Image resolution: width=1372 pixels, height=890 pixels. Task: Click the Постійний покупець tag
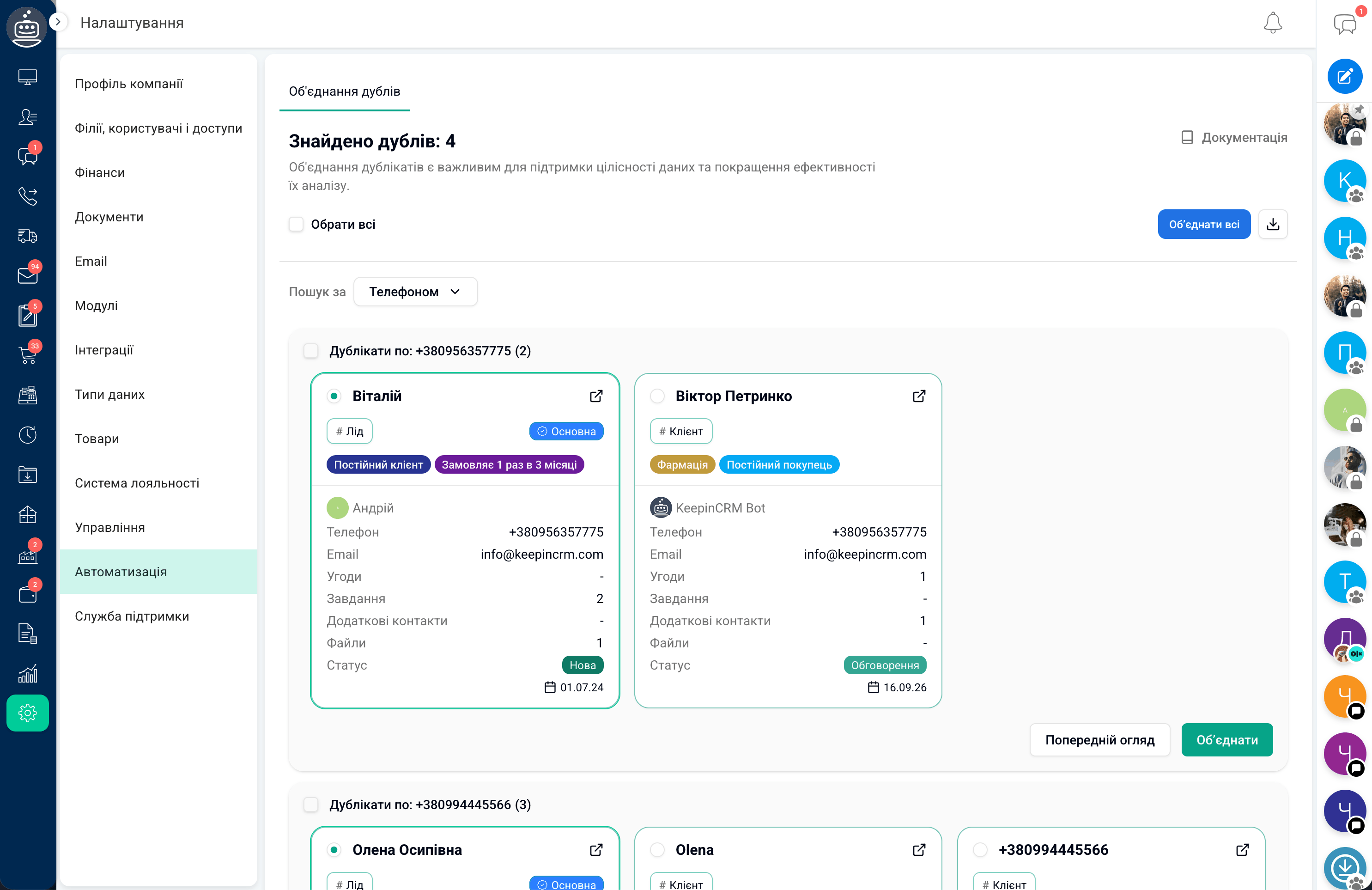779,465
